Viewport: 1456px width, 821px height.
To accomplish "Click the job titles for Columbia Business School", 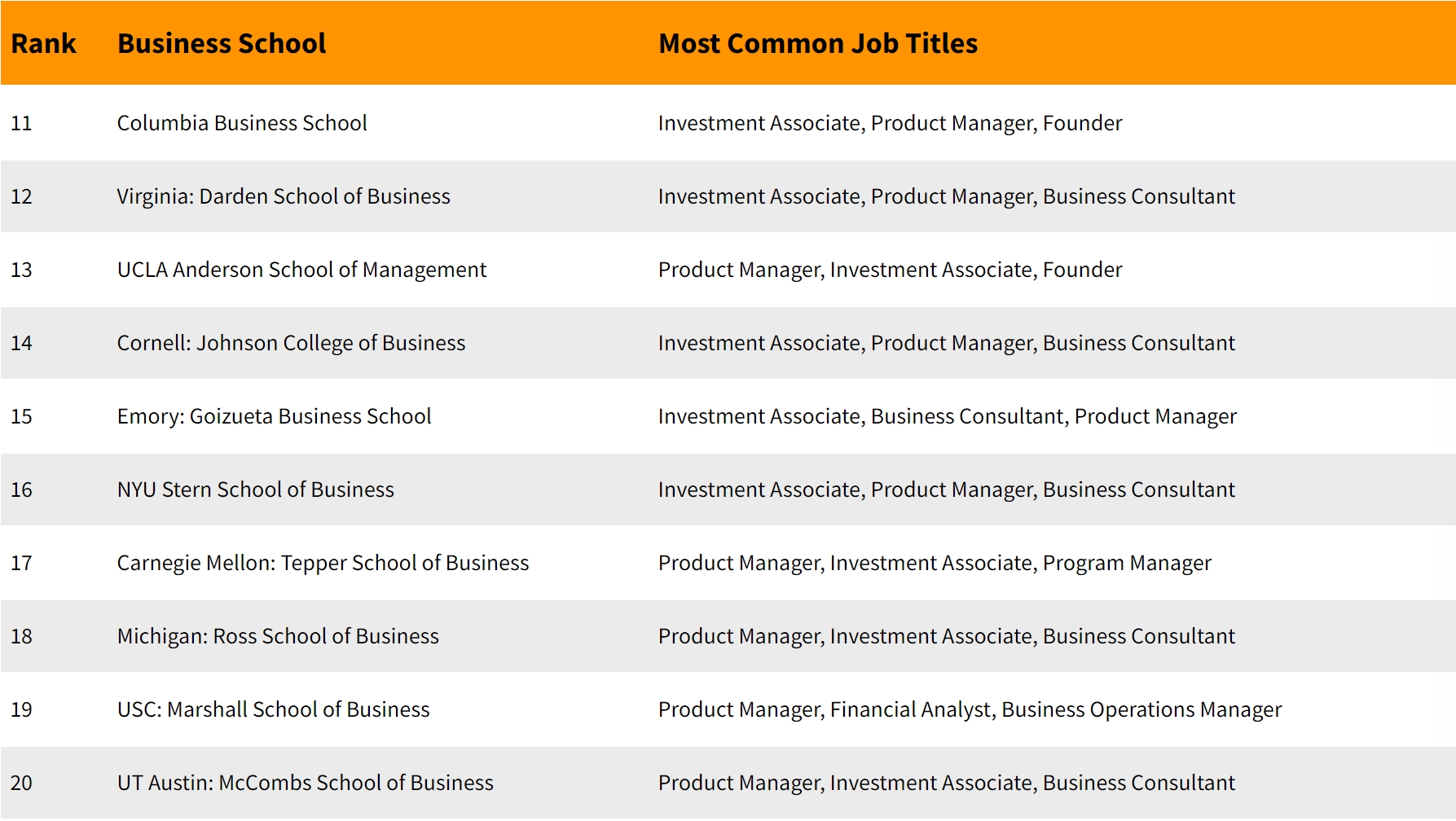I will click(890, 123).
